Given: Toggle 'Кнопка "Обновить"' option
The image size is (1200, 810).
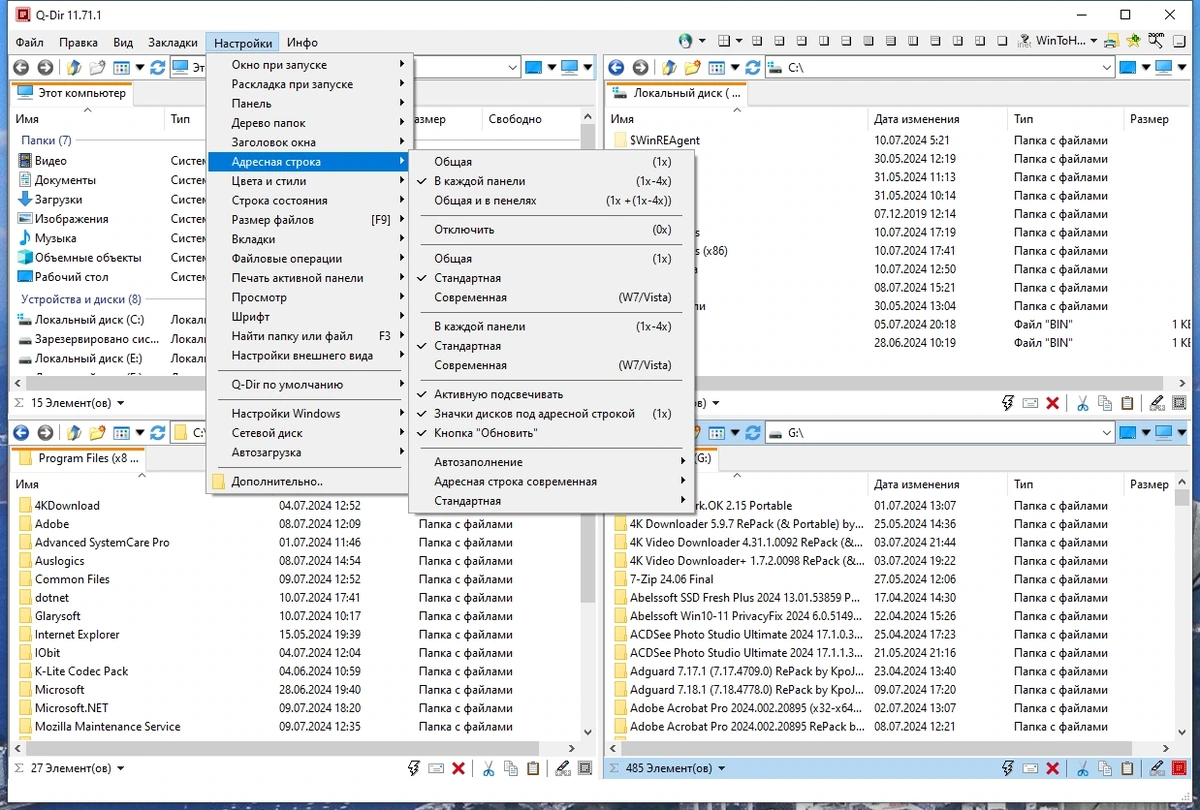Looking at the screenshot, I should point(552,433).
